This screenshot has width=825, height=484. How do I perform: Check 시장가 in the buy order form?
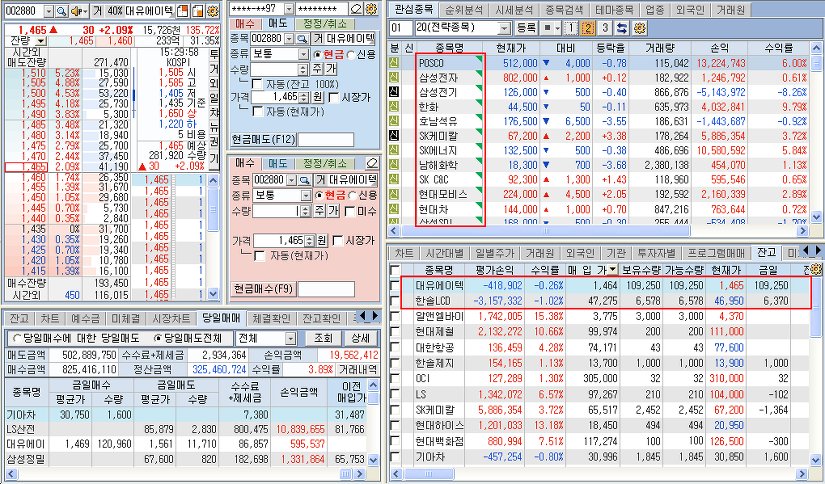tap(338, 240)
